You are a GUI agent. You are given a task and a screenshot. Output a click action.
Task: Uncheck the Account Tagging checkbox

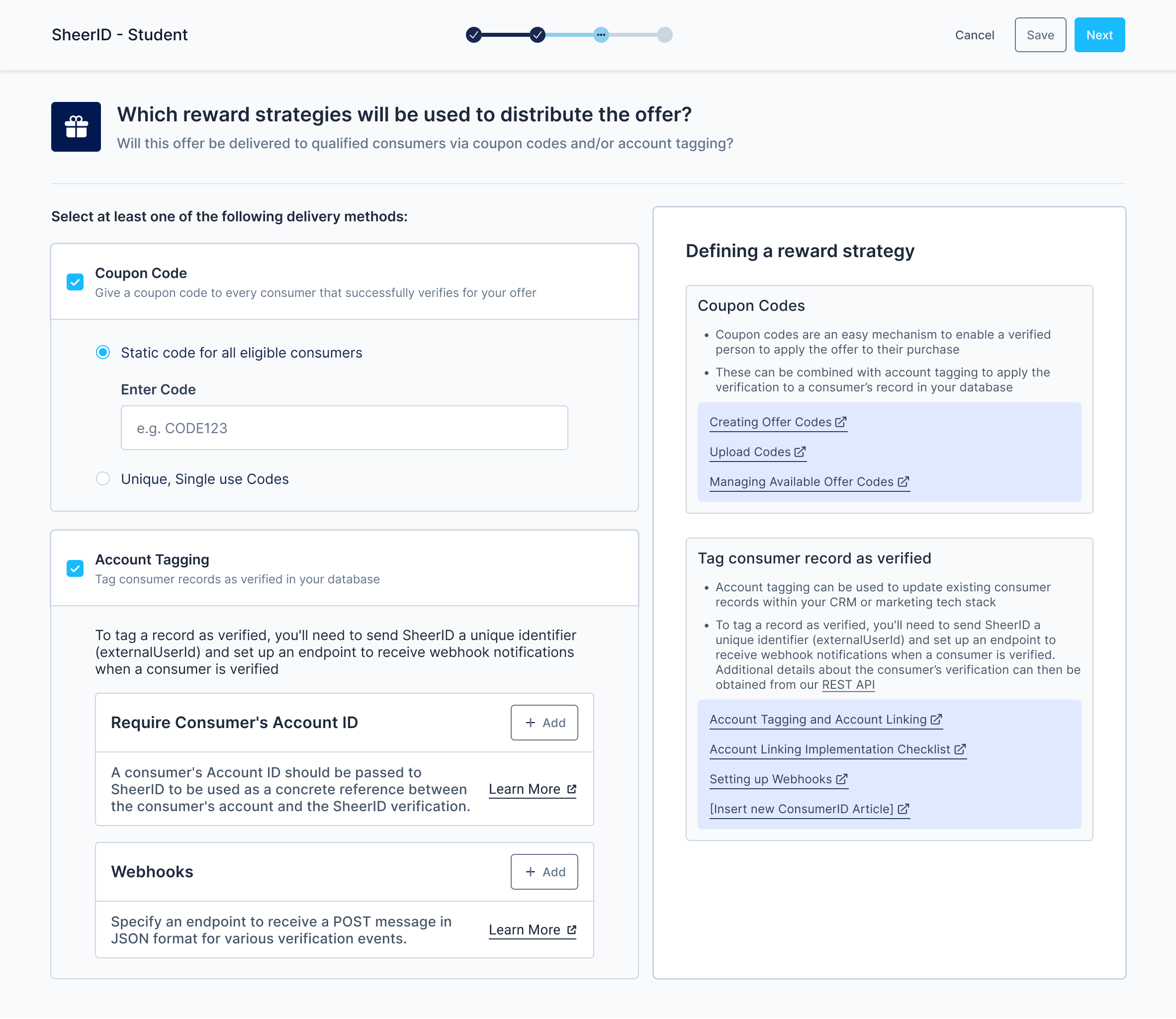75,568
